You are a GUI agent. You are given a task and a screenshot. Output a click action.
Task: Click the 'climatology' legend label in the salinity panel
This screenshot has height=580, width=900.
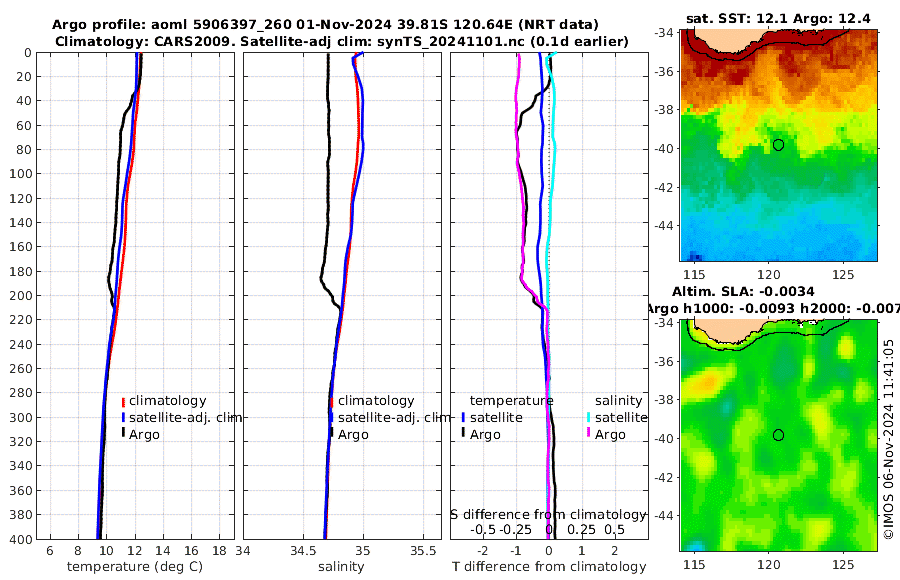(x=376, y=401)
